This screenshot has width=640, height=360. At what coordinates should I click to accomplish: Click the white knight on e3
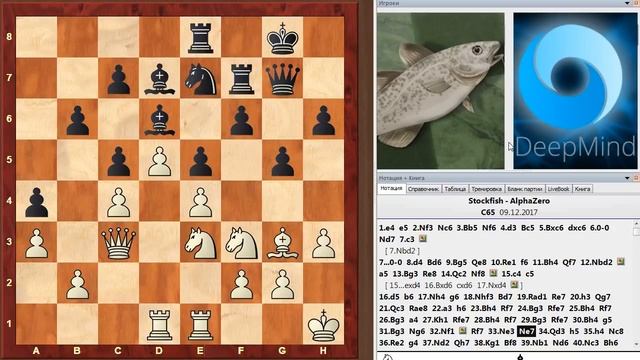pos(200,243)
